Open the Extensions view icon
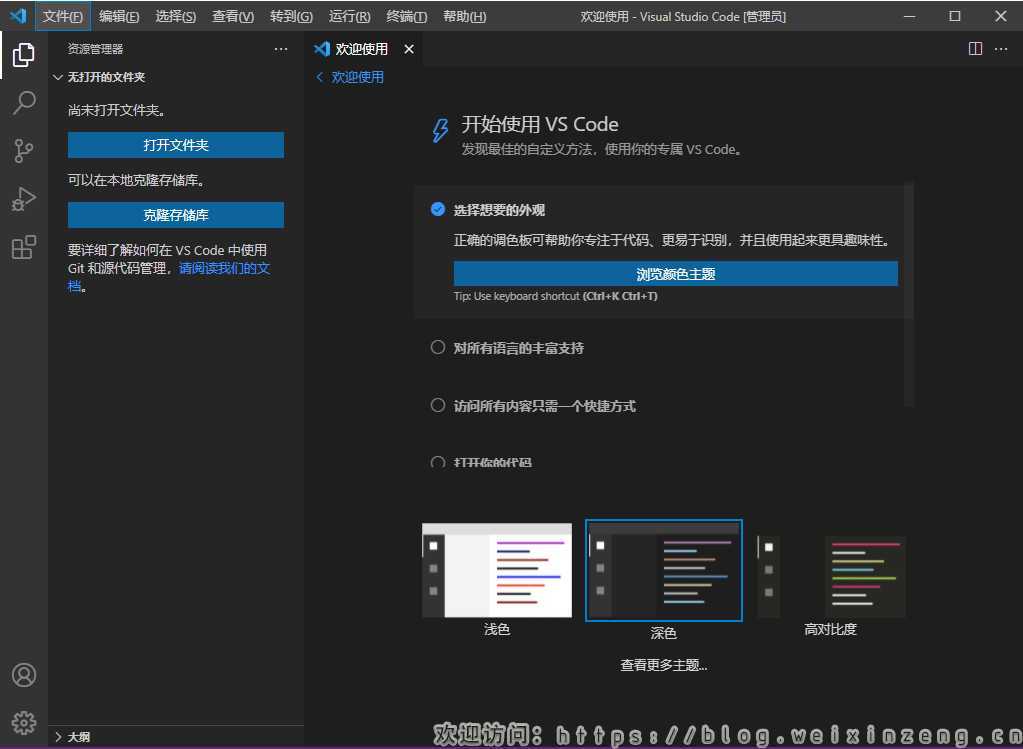Screen dimensions: 1023x749 pos(23,247)
